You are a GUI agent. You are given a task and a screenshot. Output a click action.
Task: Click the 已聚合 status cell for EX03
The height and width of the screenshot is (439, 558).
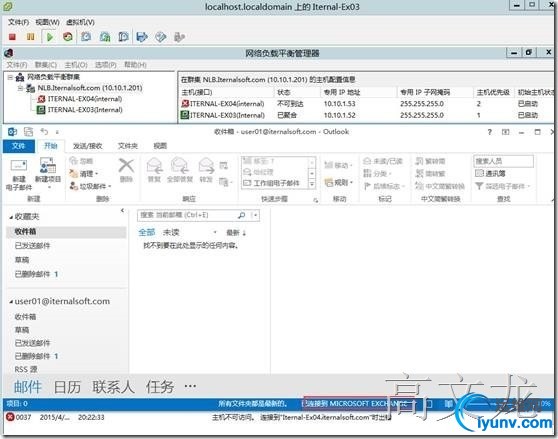click(287, 115)
